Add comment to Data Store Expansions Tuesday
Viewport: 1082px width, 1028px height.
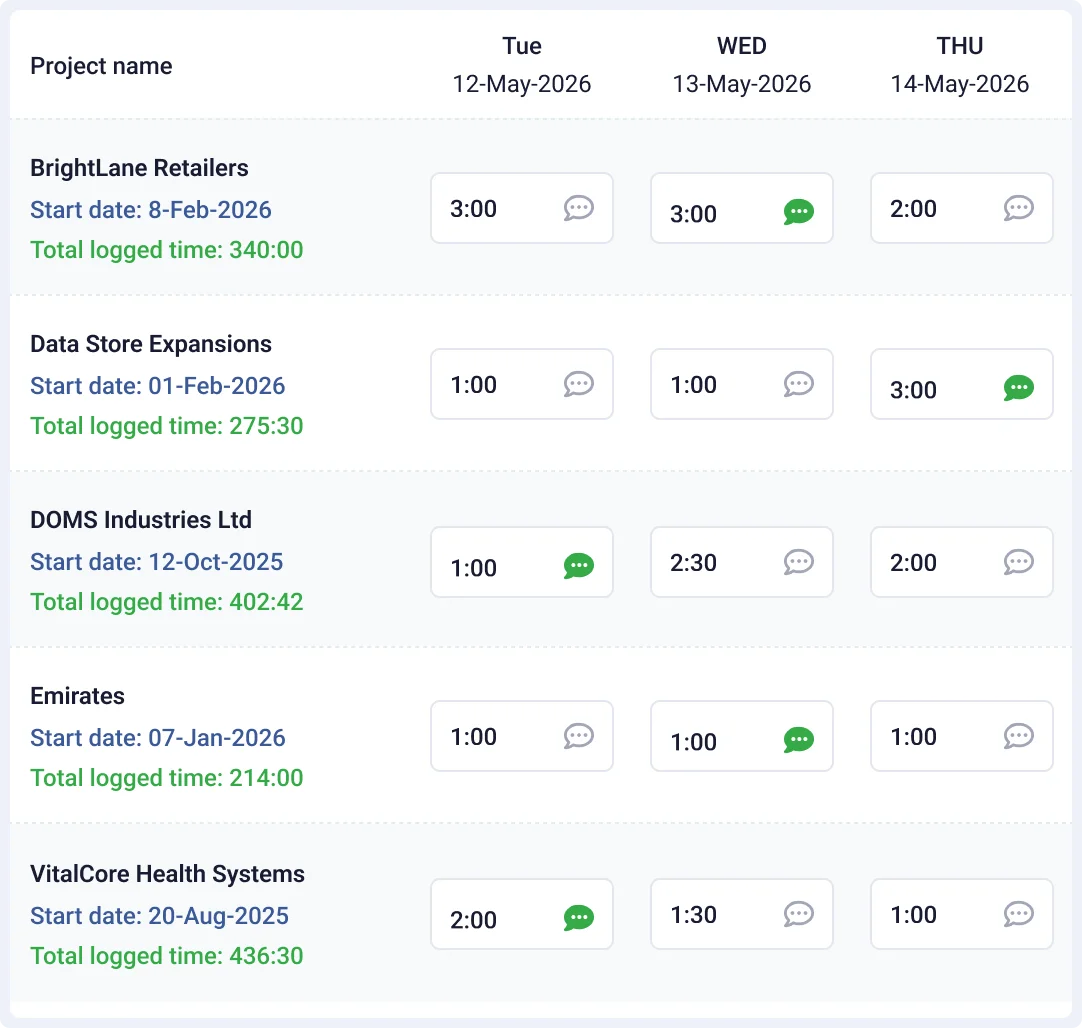coord(578,384)
